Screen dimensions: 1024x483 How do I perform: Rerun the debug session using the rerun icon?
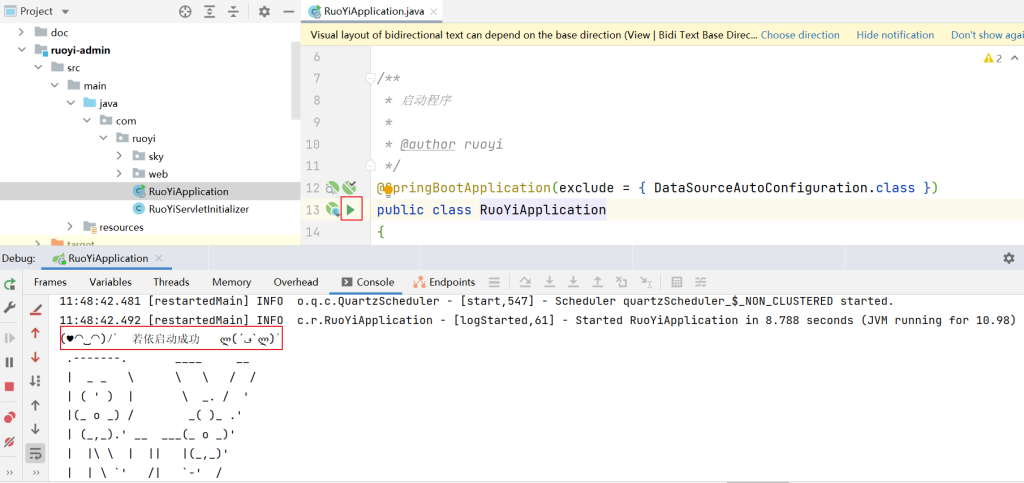point(10,285)
